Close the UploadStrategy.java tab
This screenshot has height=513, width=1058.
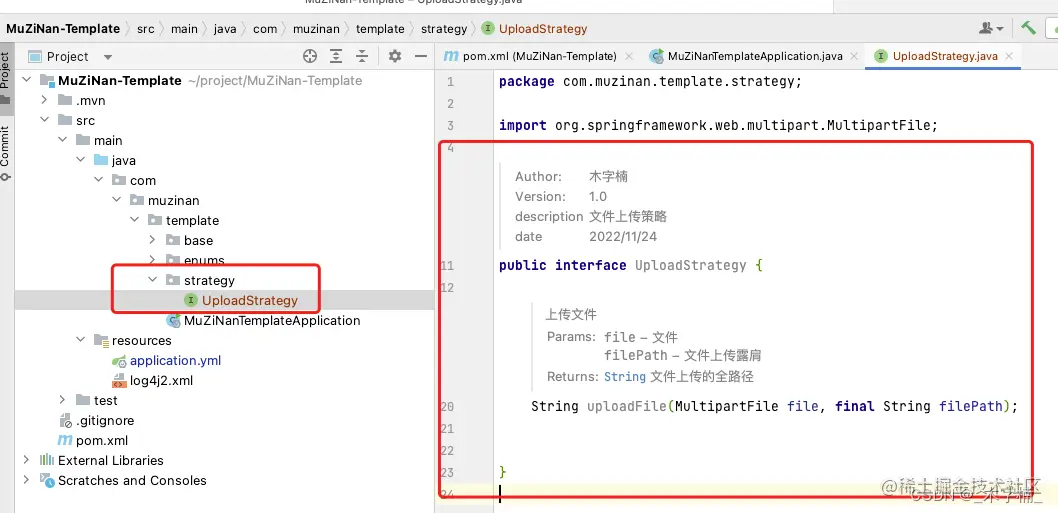pyautogui.click(x=1009, y=56)
